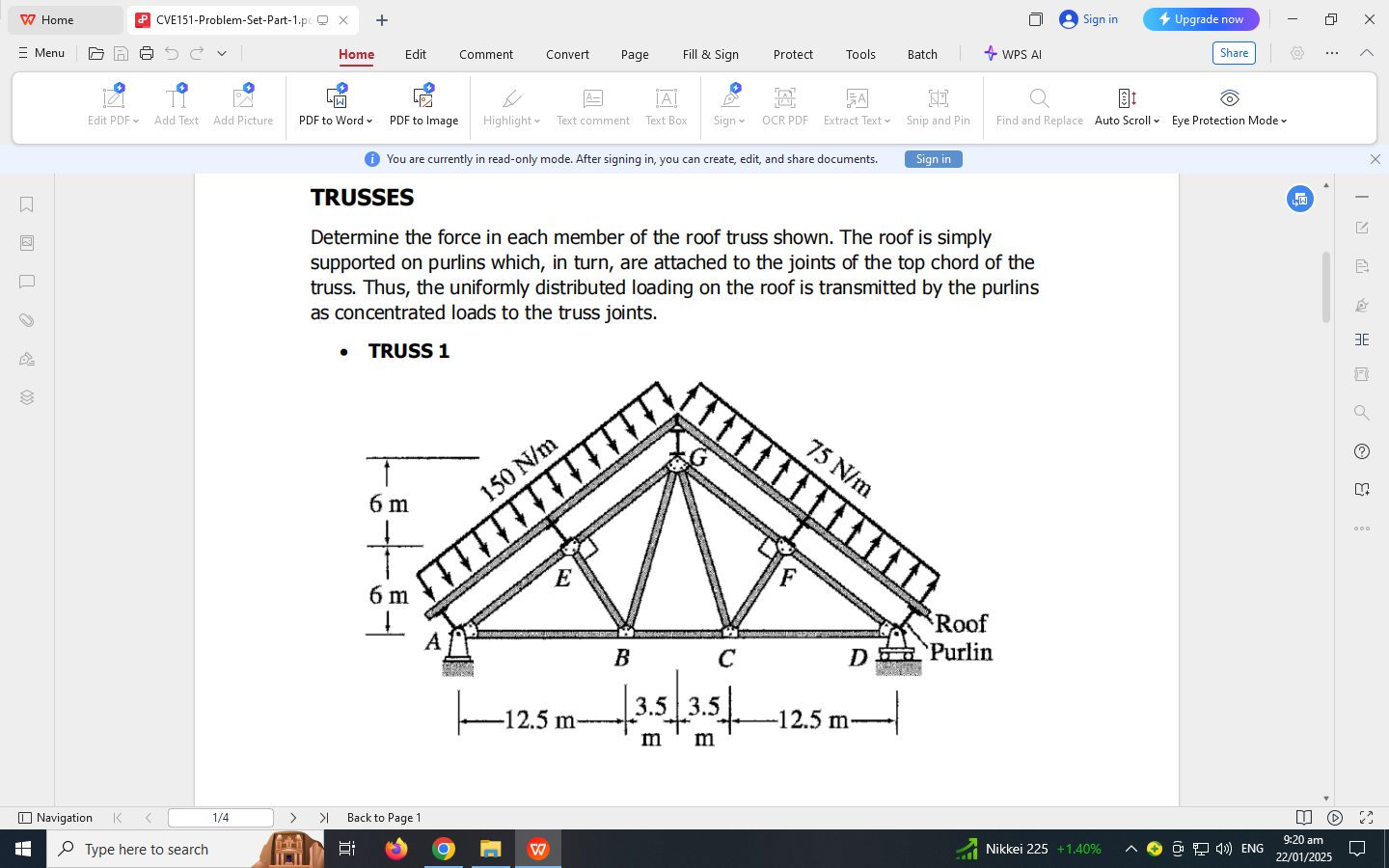Insert a Text Box

[x=666, y=106]
